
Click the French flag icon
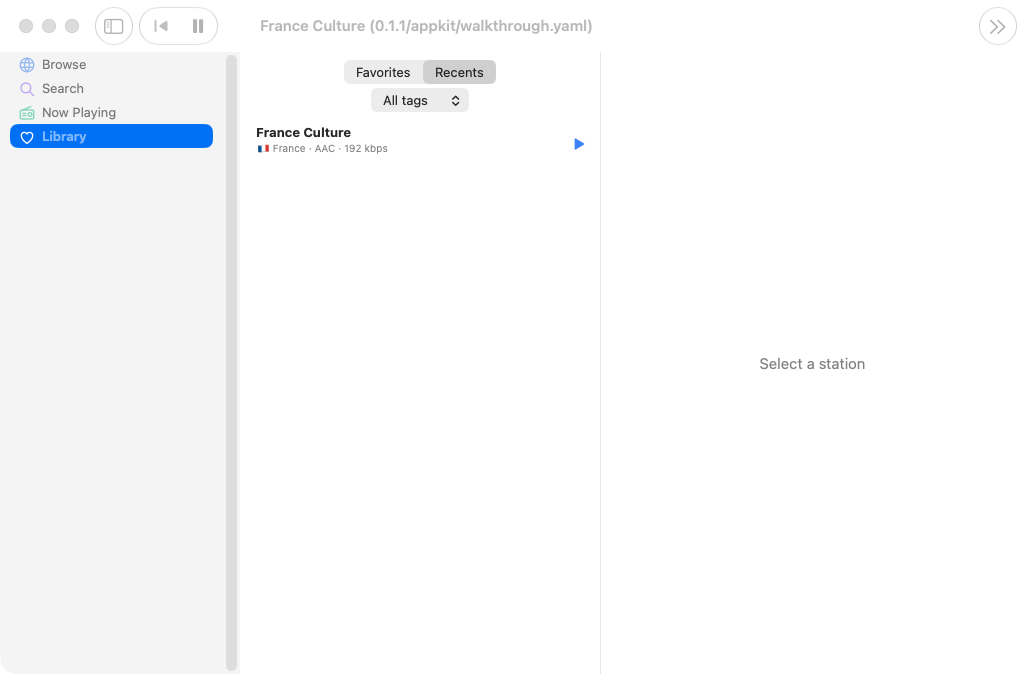pos(263,149)
